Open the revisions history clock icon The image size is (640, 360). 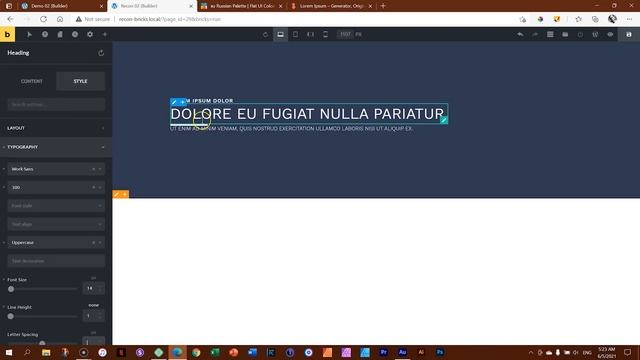(75, 35)
